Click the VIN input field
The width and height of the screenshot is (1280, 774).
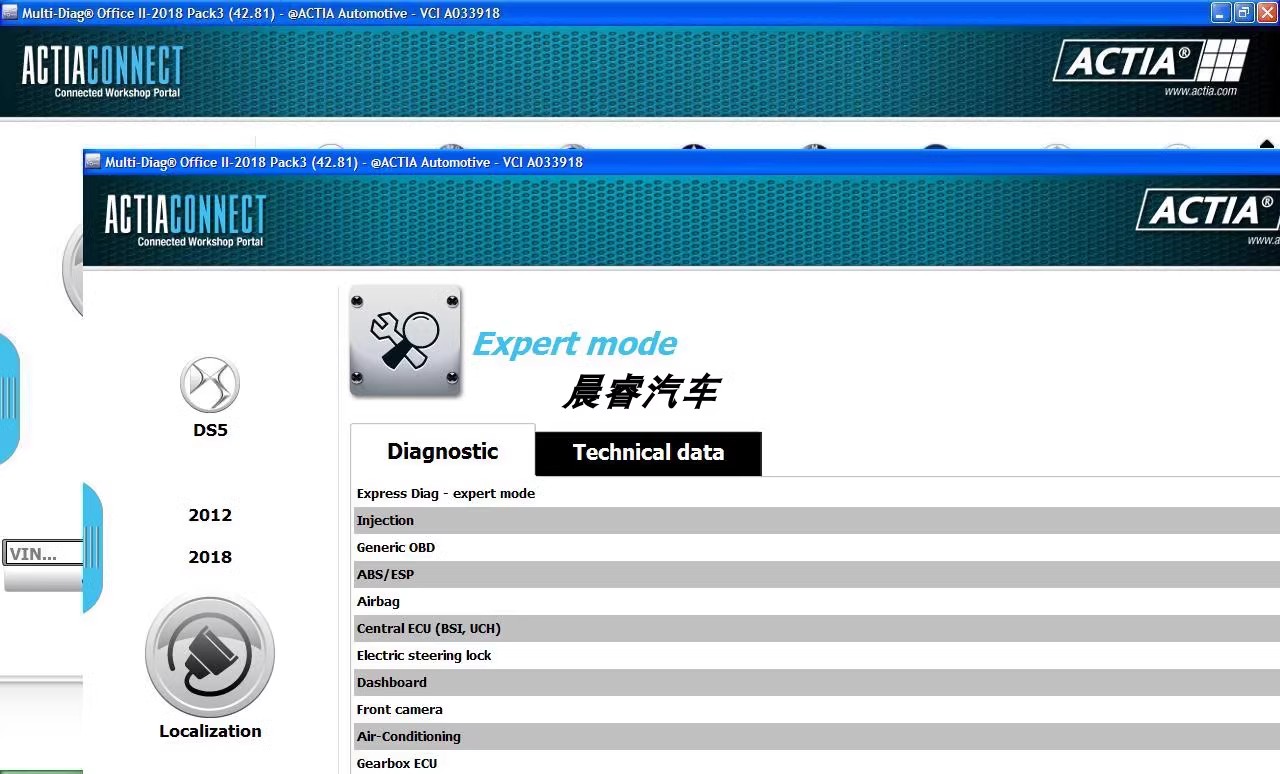click(x=43, y=553)
